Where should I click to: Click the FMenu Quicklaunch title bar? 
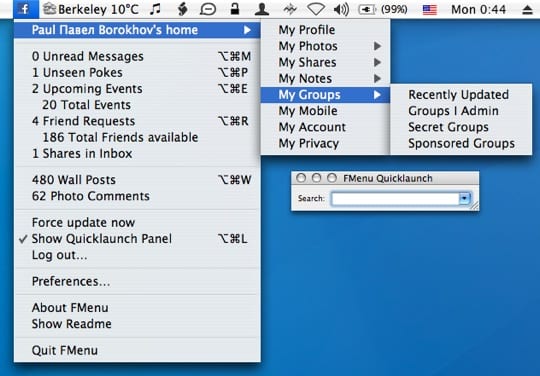(x=385, y=178)
